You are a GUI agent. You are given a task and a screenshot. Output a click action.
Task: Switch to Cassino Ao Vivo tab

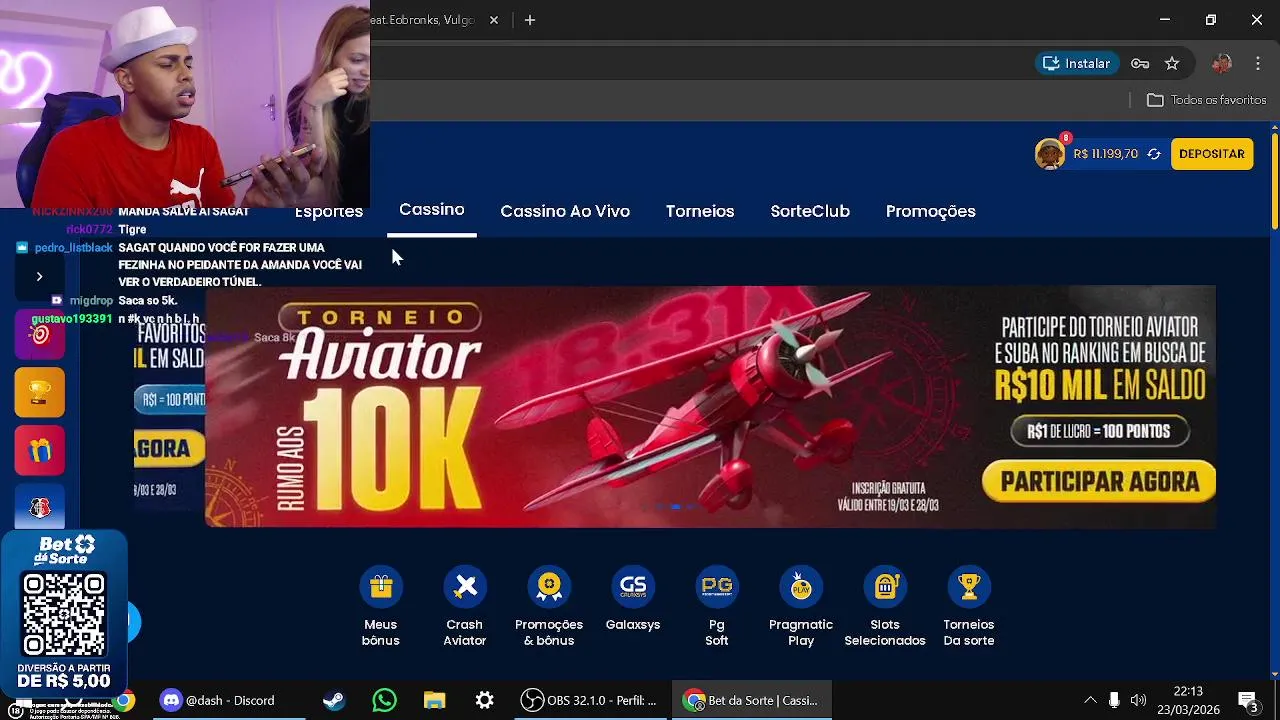click(565, 211)
